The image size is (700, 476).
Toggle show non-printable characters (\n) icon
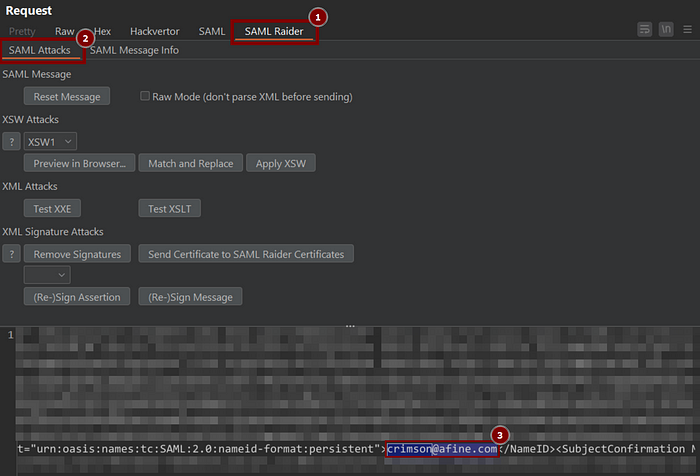666,29
